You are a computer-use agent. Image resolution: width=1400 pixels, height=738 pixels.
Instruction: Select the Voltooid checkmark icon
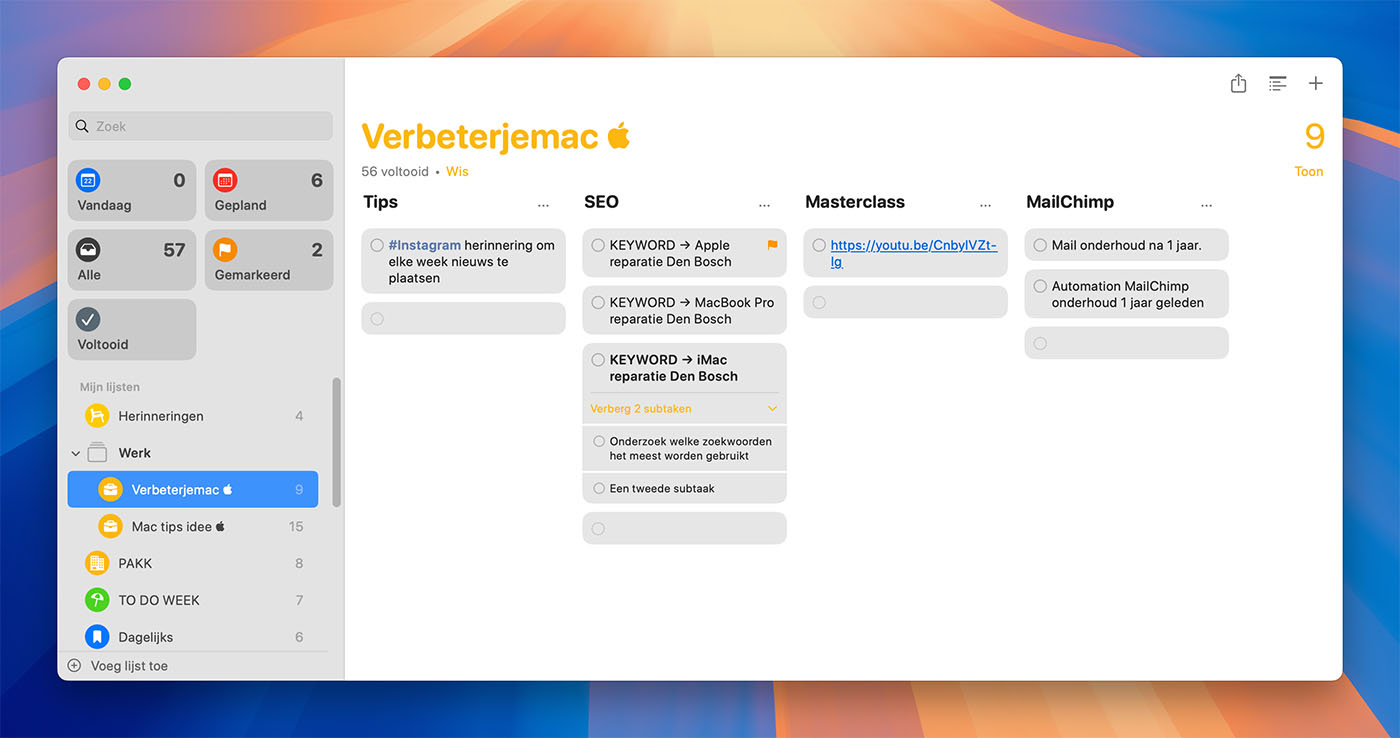coord(88,319)
